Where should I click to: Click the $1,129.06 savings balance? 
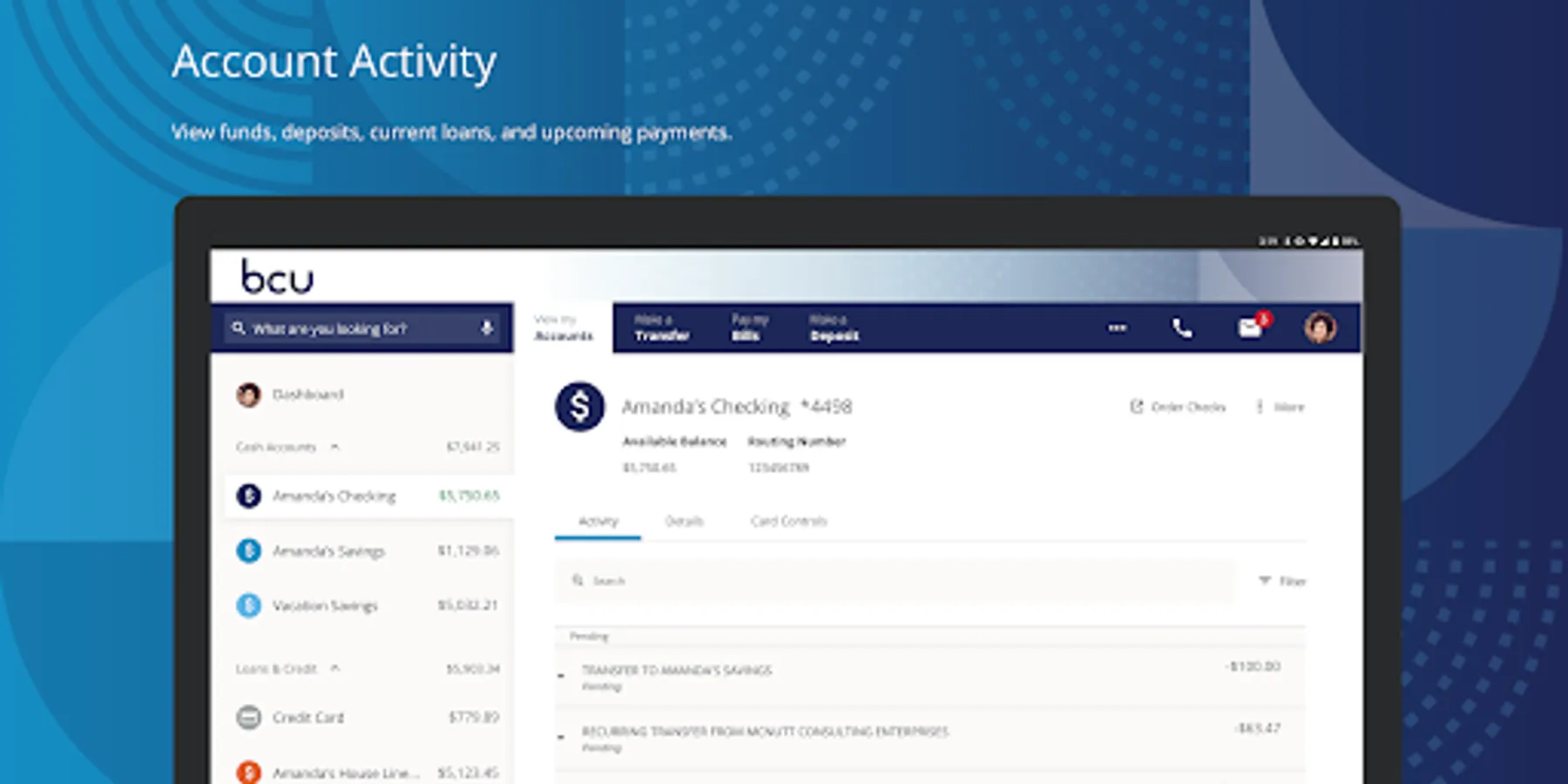click(469, 551)
